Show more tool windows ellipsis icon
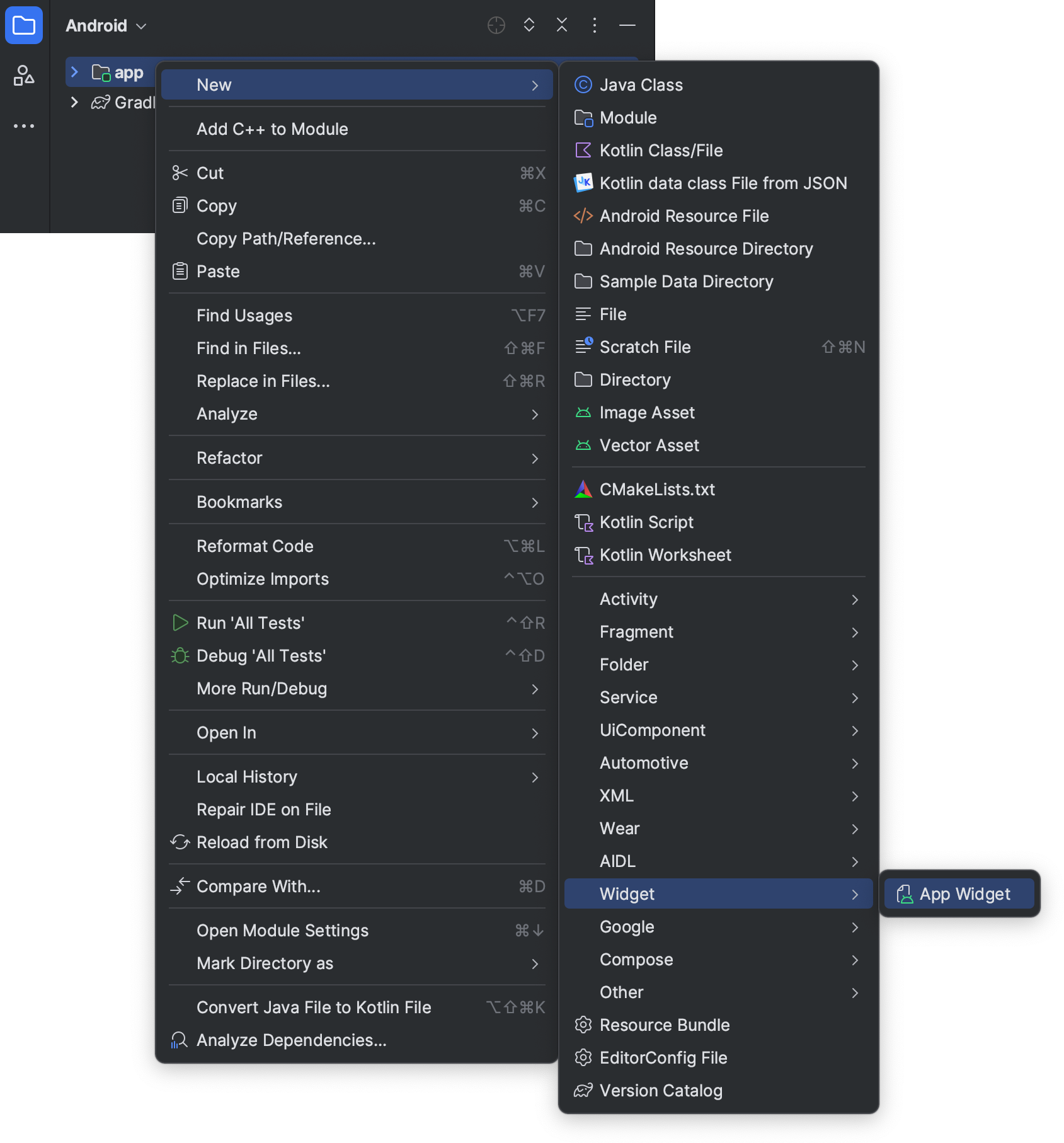The image size is (1064, 1143). pos(24,126)
